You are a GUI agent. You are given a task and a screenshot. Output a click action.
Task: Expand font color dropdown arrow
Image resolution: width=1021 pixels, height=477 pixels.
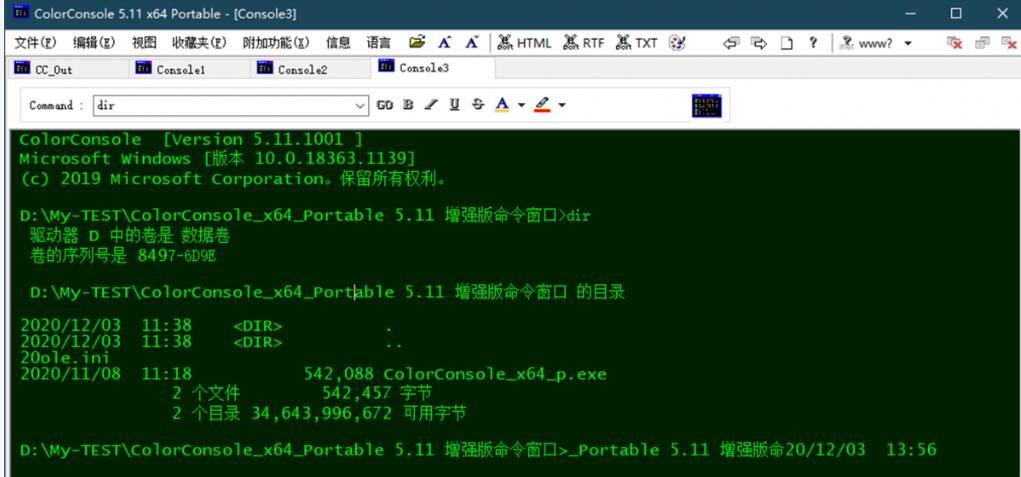point(521,105)
